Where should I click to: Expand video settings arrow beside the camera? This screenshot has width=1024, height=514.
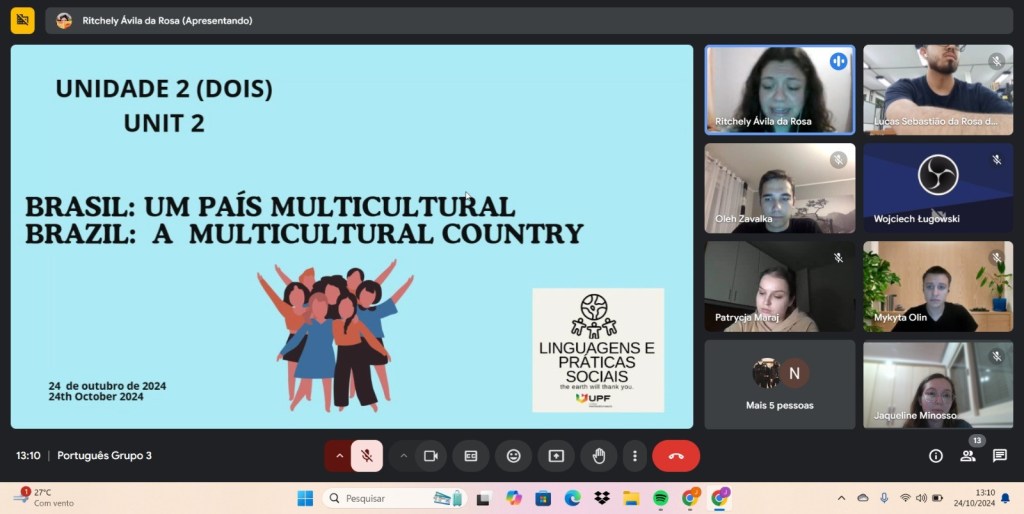coord(404,456)
